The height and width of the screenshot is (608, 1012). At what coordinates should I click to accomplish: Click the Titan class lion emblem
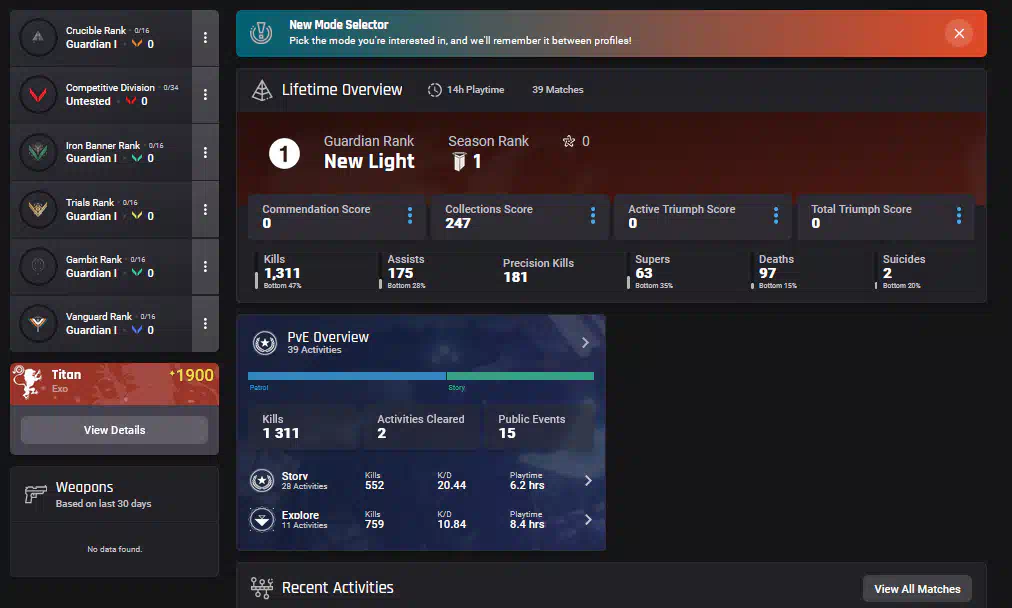(28, 382)
